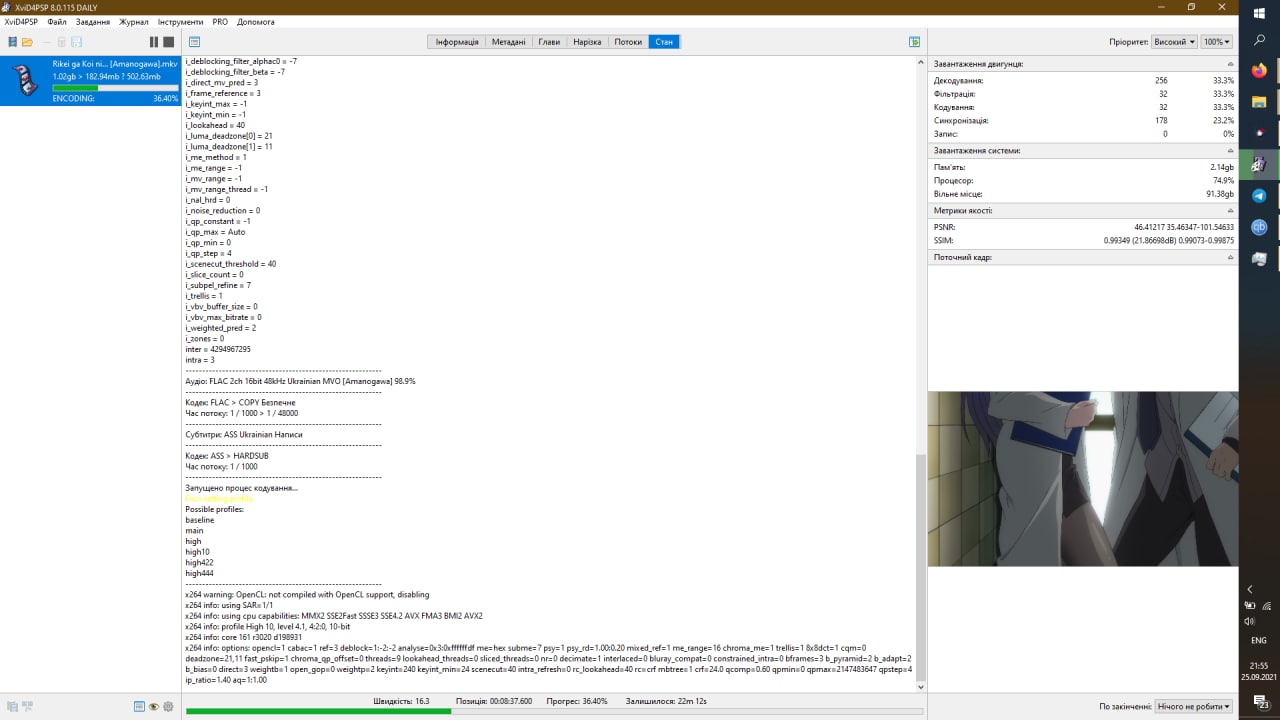Open the Файл menu
This screenshot has width=1280, height=720.
pyautogui.click(x=57, y=21)
